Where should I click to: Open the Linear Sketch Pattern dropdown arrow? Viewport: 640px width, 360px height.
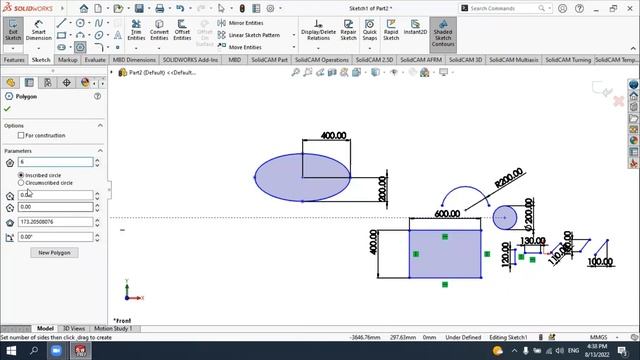(293, 35)
